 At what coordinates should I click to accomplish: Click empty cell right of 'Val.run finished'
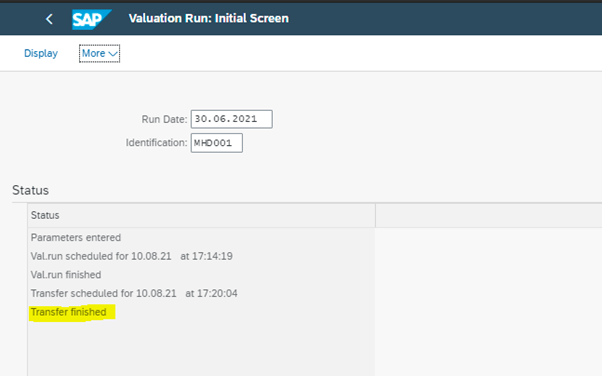488,275
